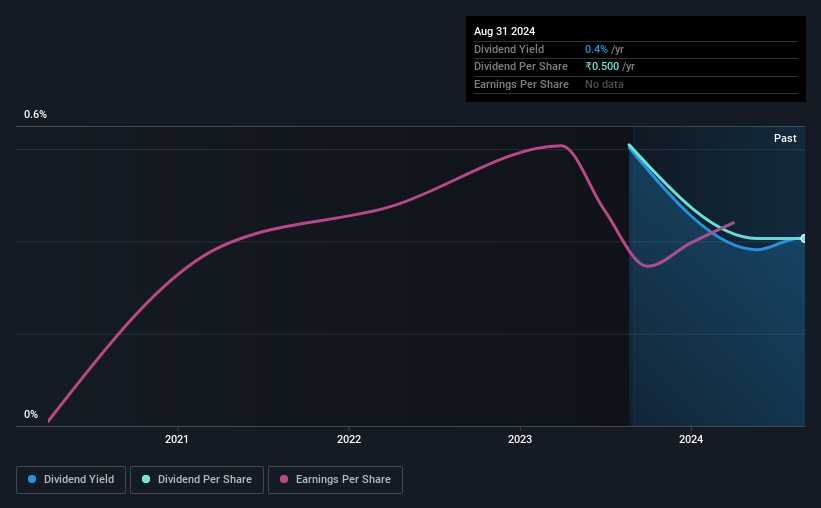This screenshot has width=821, height=508.
Task: Click the 0.4% dividend yield value
Action: click(x=596, y=49)
